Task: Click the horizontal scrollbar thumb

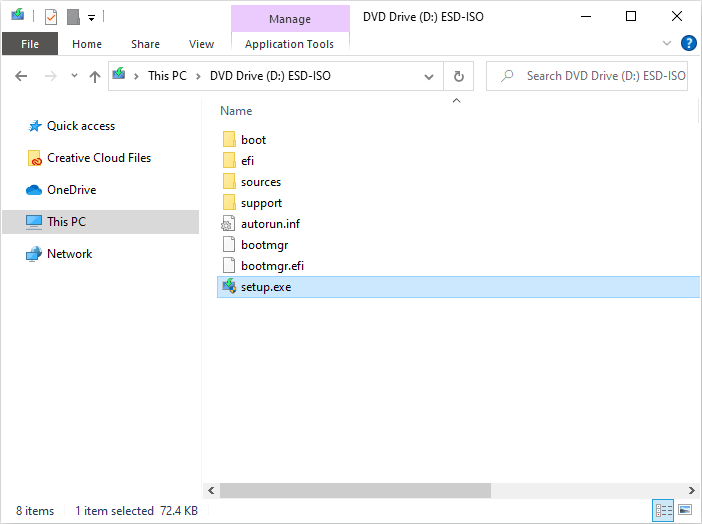Action: (355, 490)
